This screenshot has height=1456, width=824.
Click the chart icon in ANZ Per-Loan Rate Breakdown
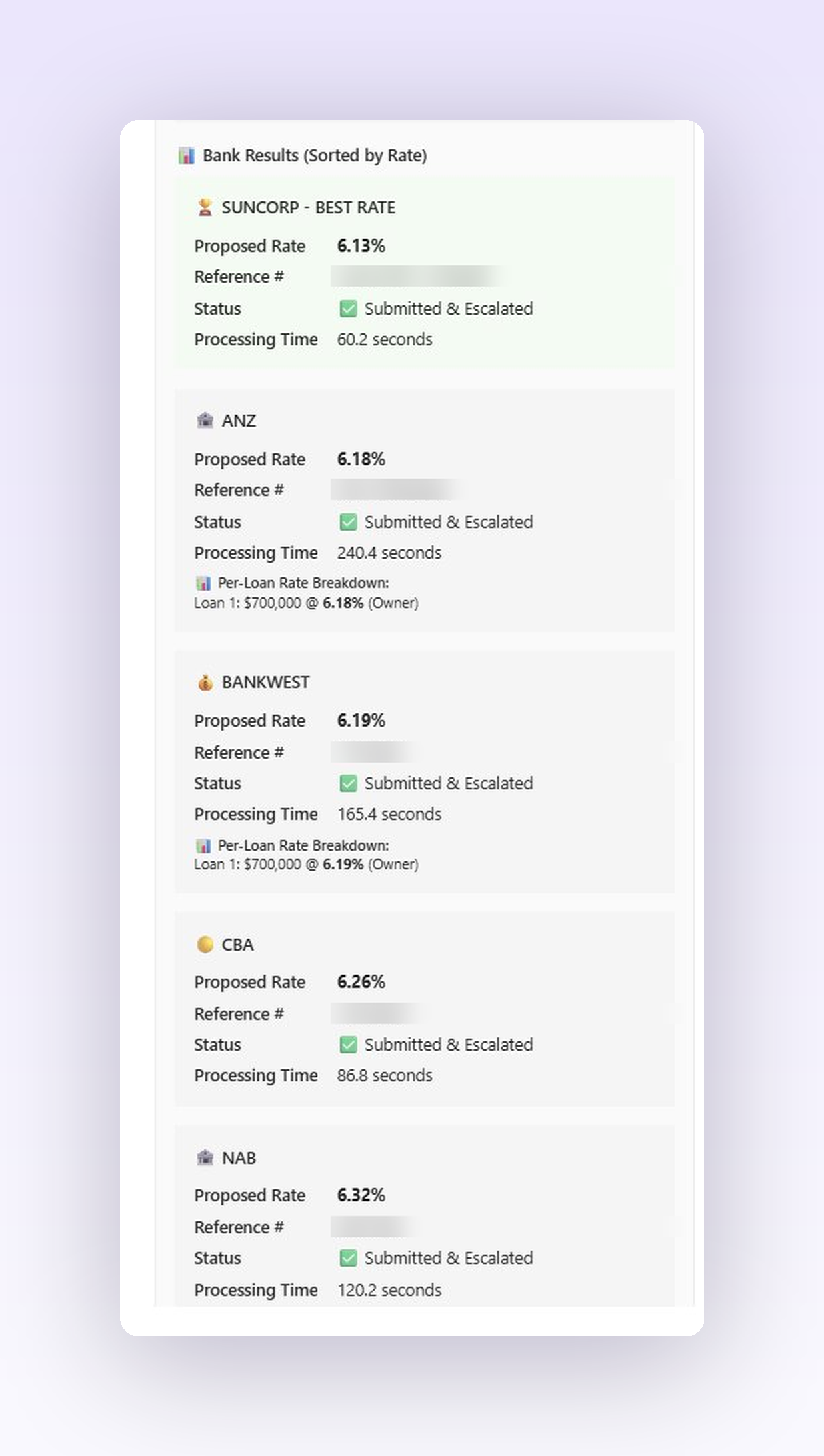pyautogui.click(x=203, y=583)
